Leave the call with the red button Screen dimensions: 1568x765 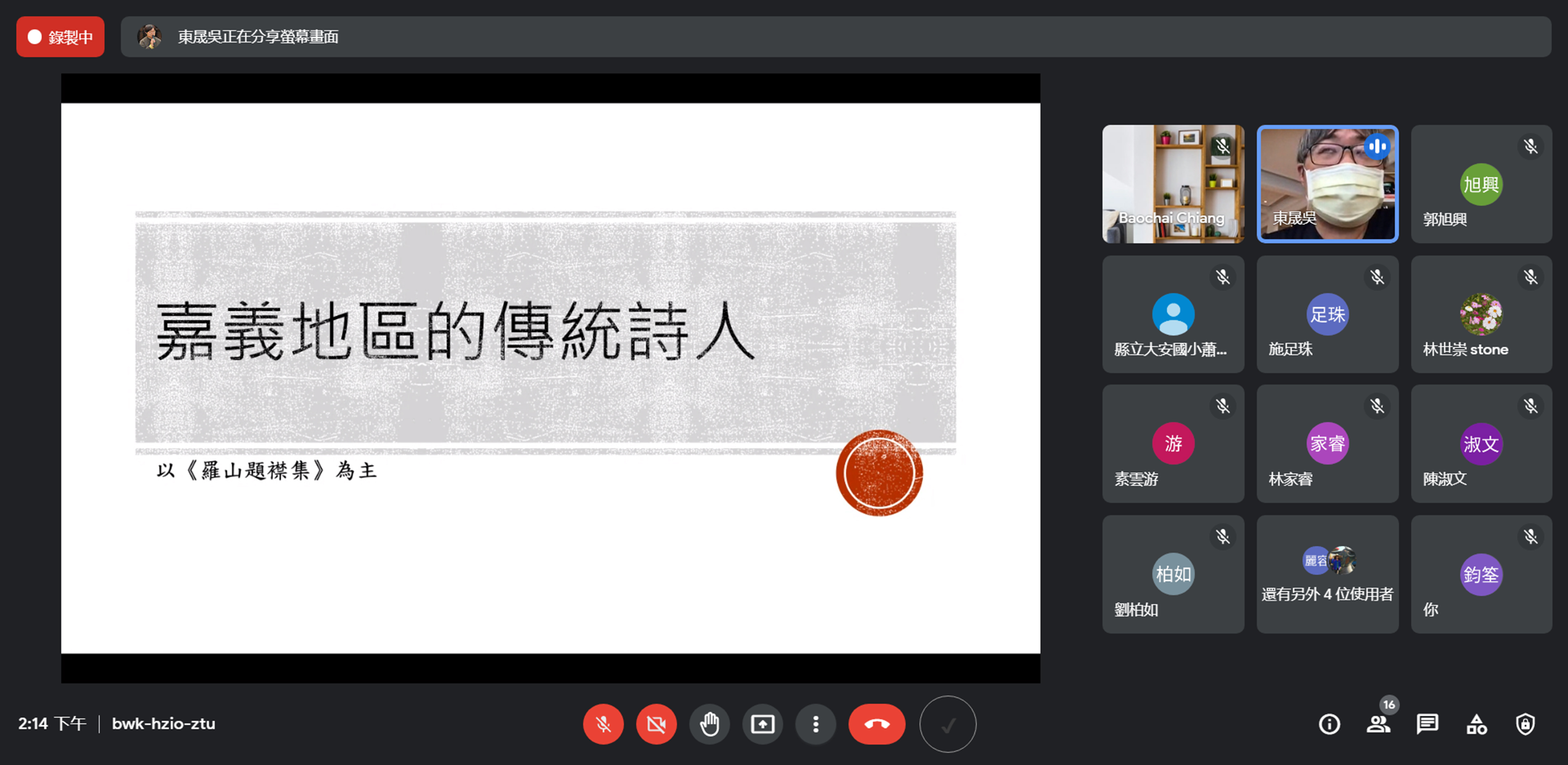pyautogui.click(x=877, y=724)
